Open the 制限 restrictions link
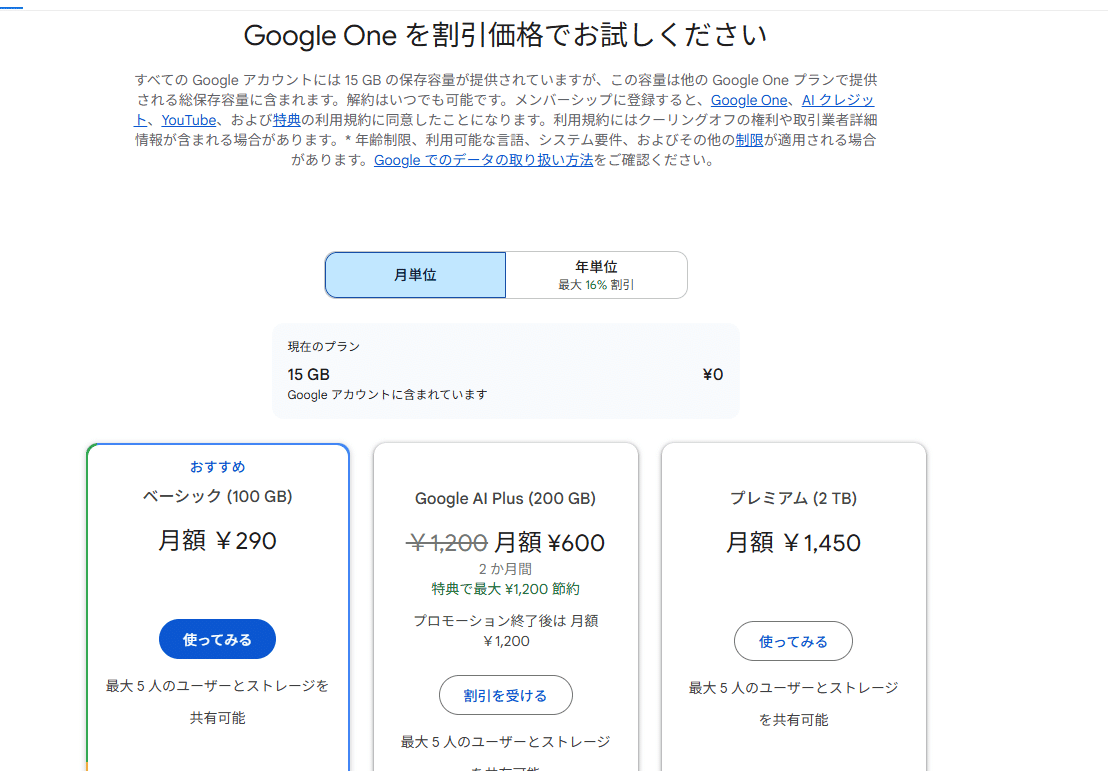Image resolution: width=1108 pixels, height=771 pixels. (x=749, y=140)
